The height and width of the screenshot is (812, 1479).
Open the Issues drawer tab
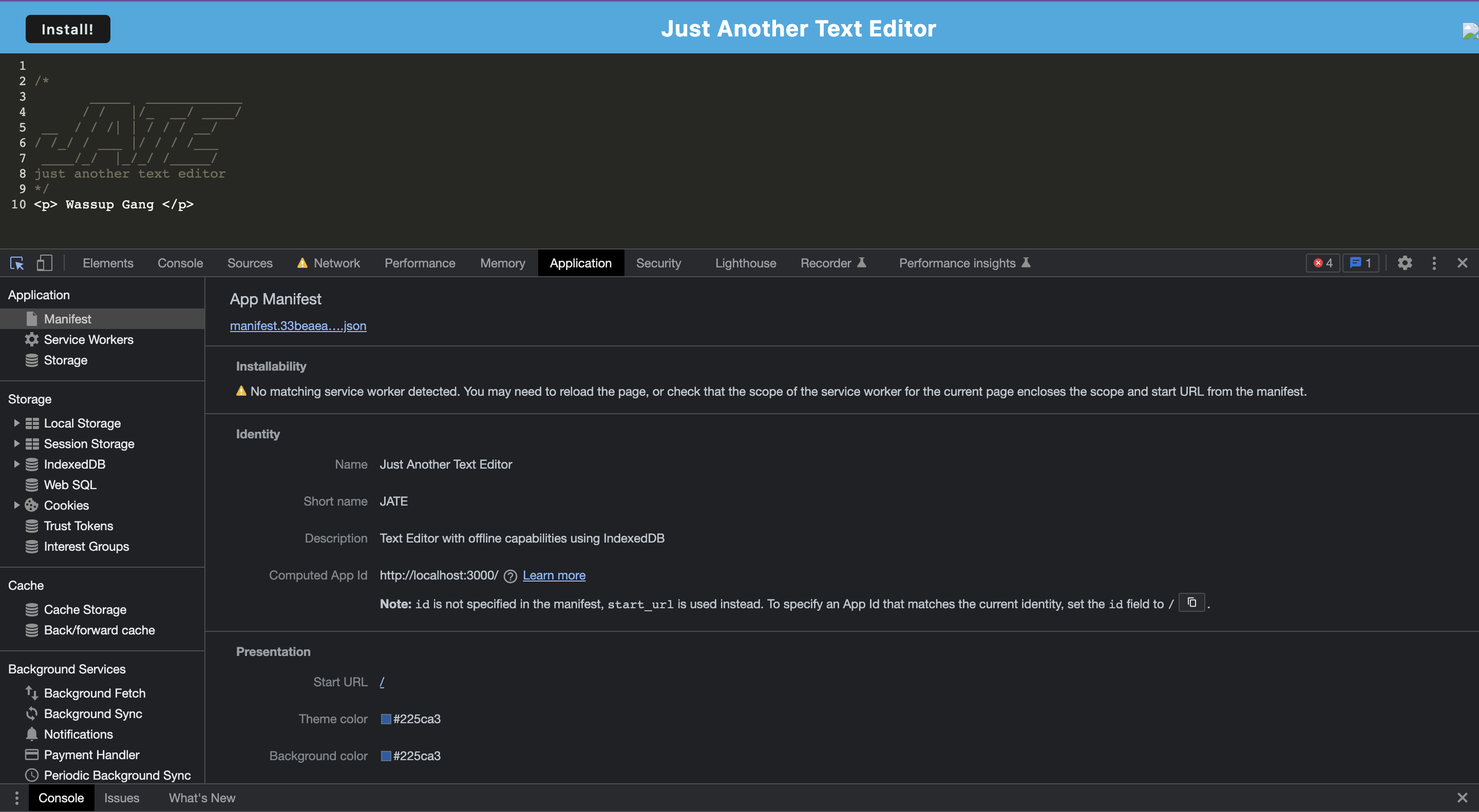coord(122,798)
